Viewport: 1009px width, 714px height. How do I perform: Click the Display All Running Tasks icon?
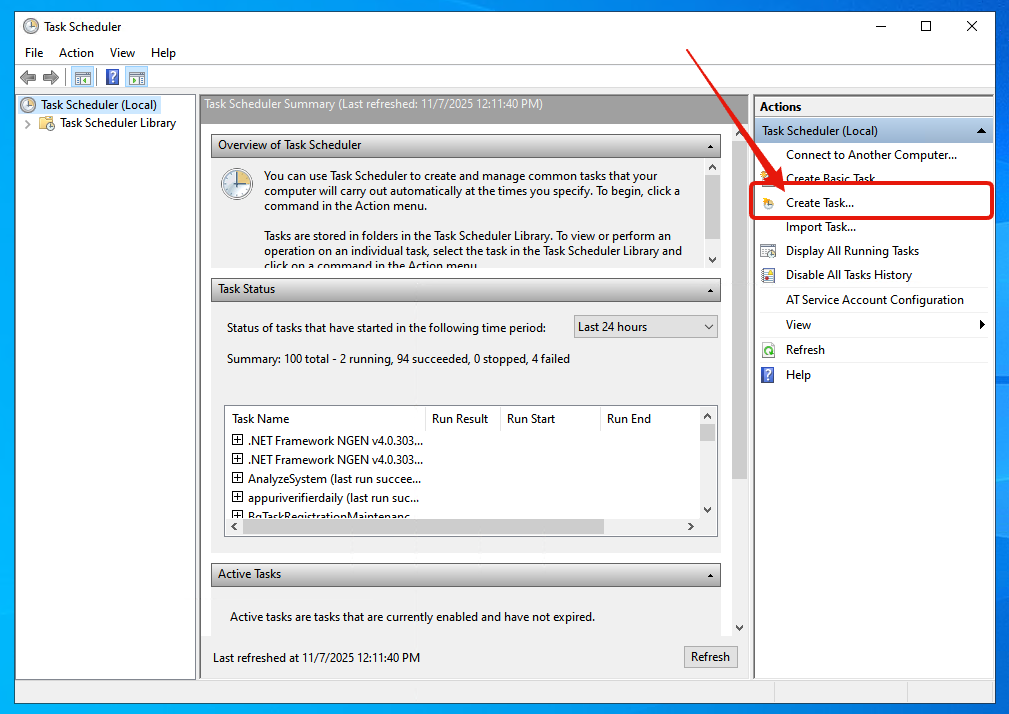pyautogui.click(x=768, y=251)
